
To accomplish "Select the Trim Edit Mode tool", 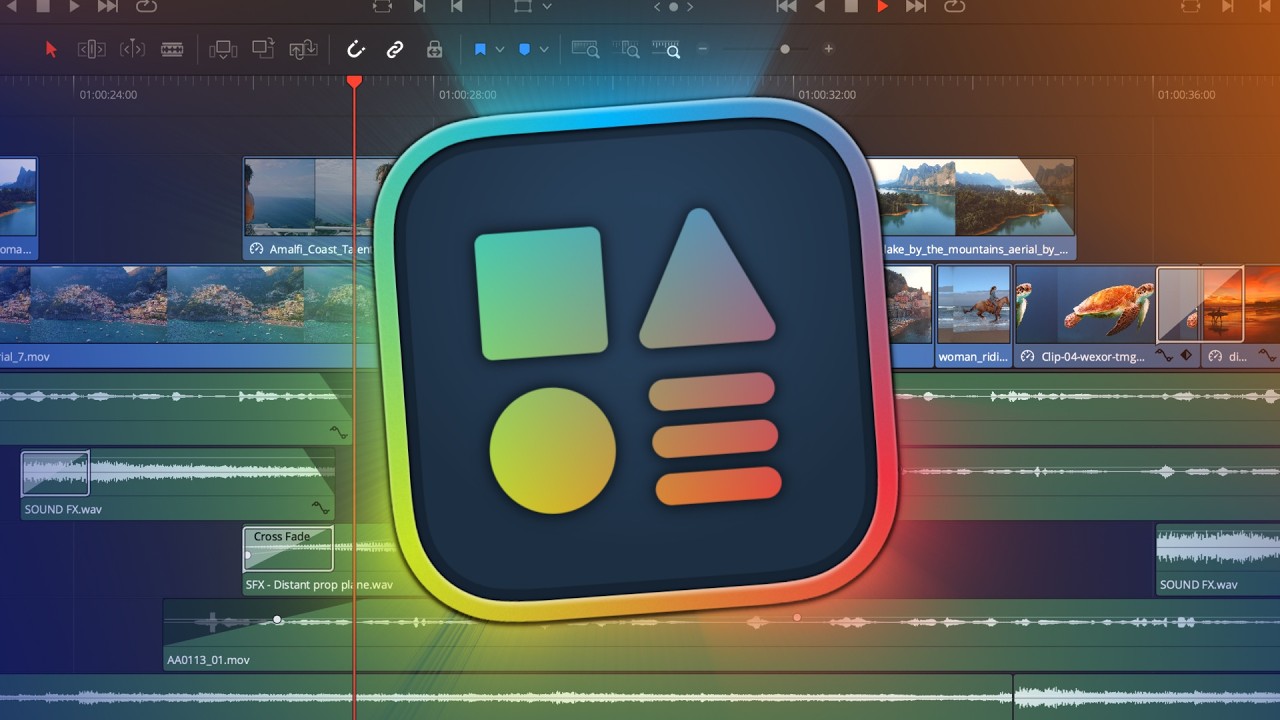I will click(91, 49).
